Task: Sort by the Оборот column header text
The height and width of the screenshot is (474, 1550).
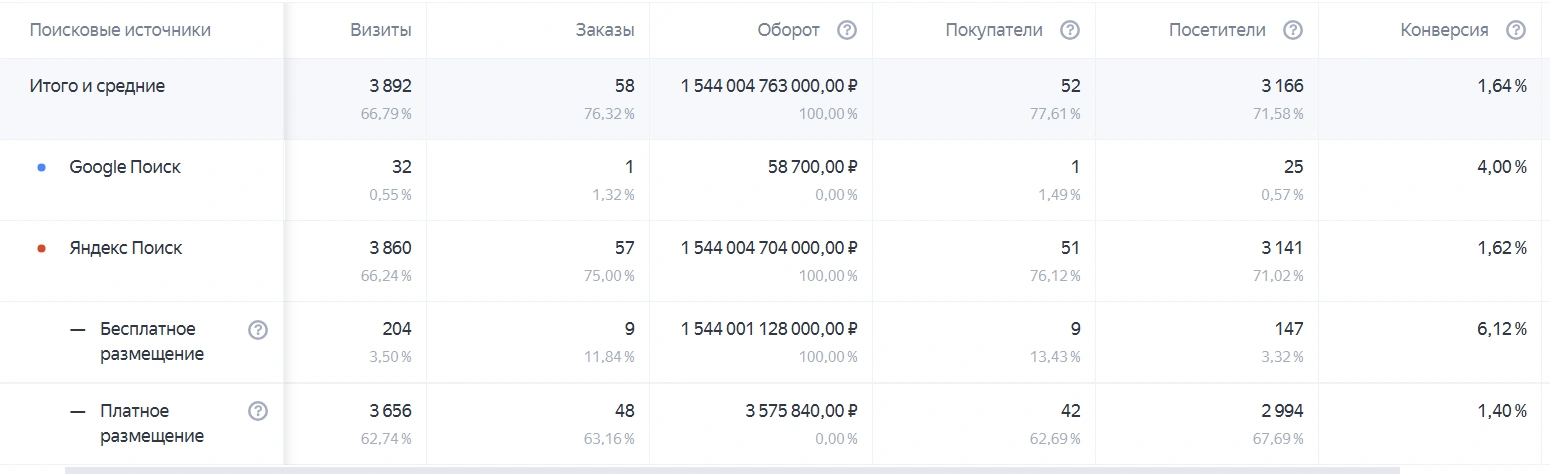Action: coord(788,30)
